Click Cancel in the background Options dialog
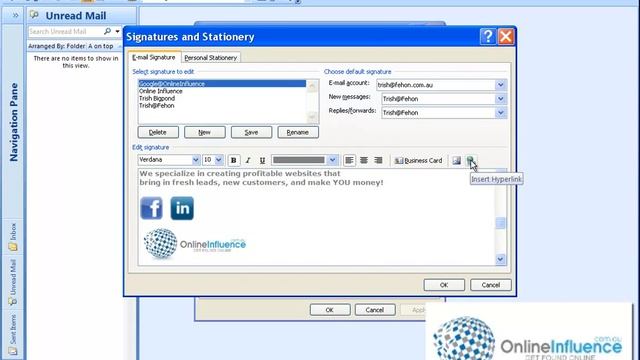Image resolution: width=640 pixels, height=360 pixels. tap(375, 310)
